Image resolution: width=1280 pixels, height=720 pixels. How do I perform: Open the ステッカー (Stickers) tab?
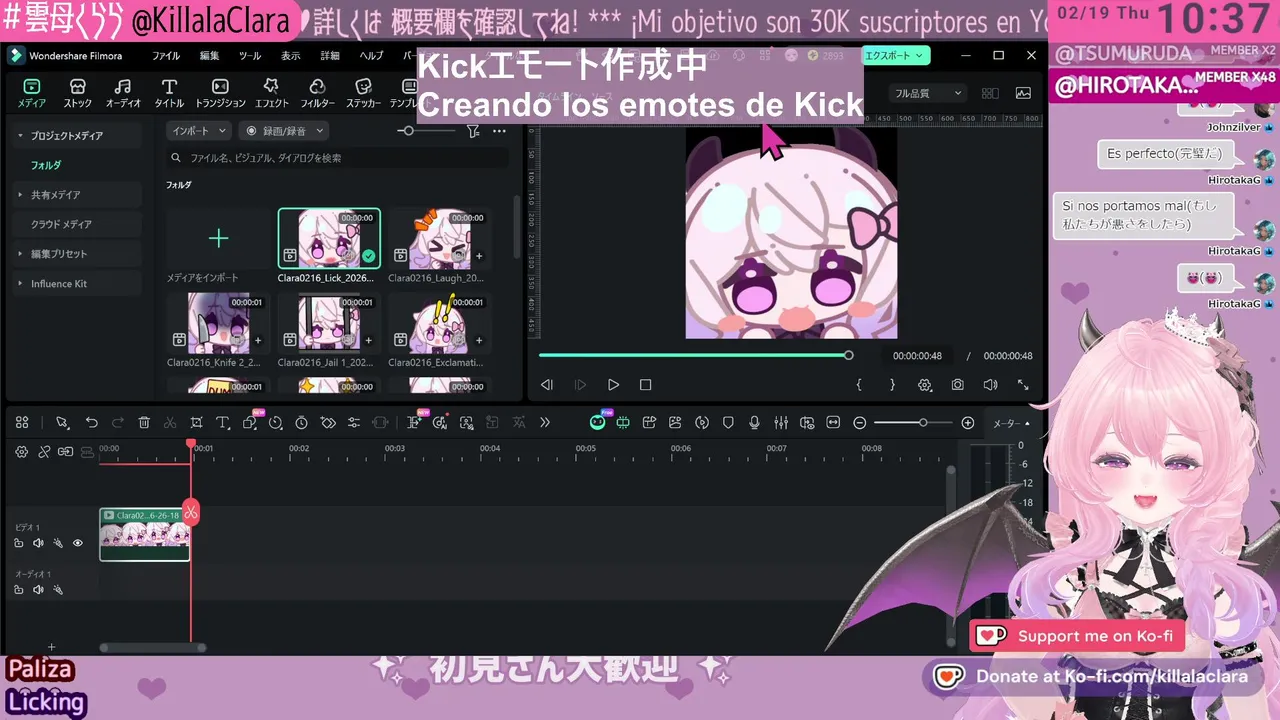point(364,93)
